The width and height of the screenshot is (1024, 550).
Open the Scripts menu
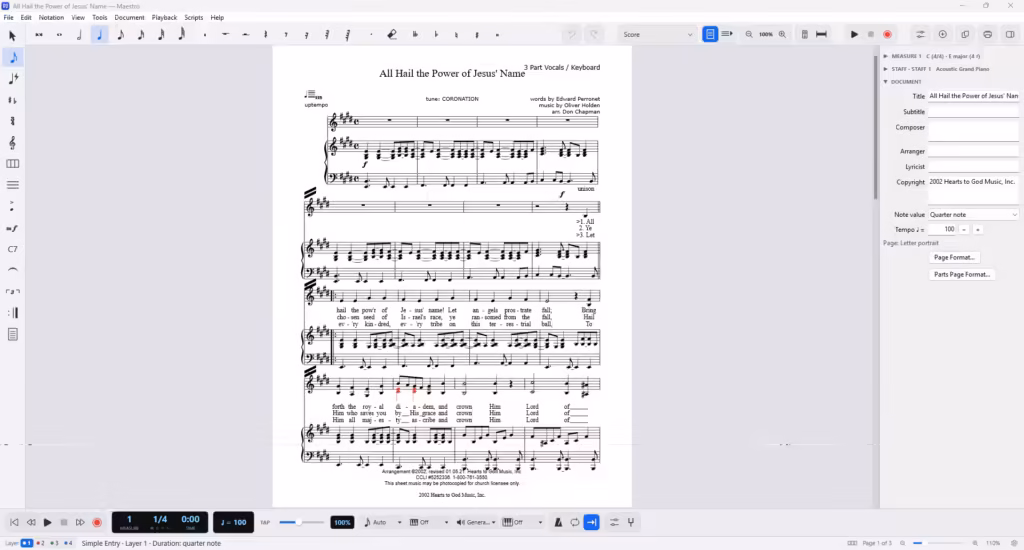click(x=193, y=18)
